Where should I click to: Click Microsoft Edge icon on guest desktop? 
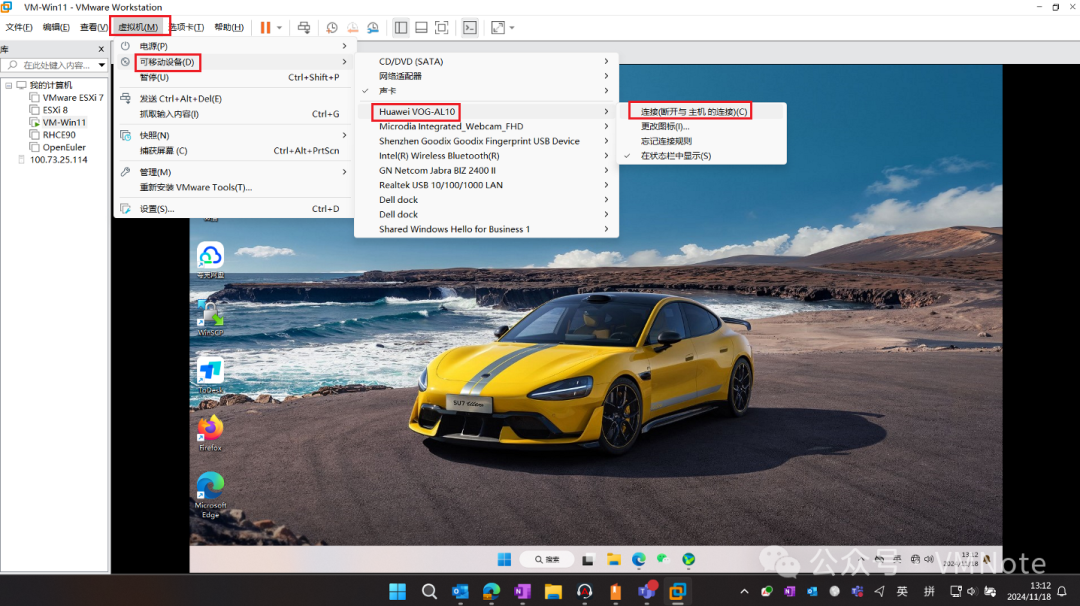tap(210, 494)
